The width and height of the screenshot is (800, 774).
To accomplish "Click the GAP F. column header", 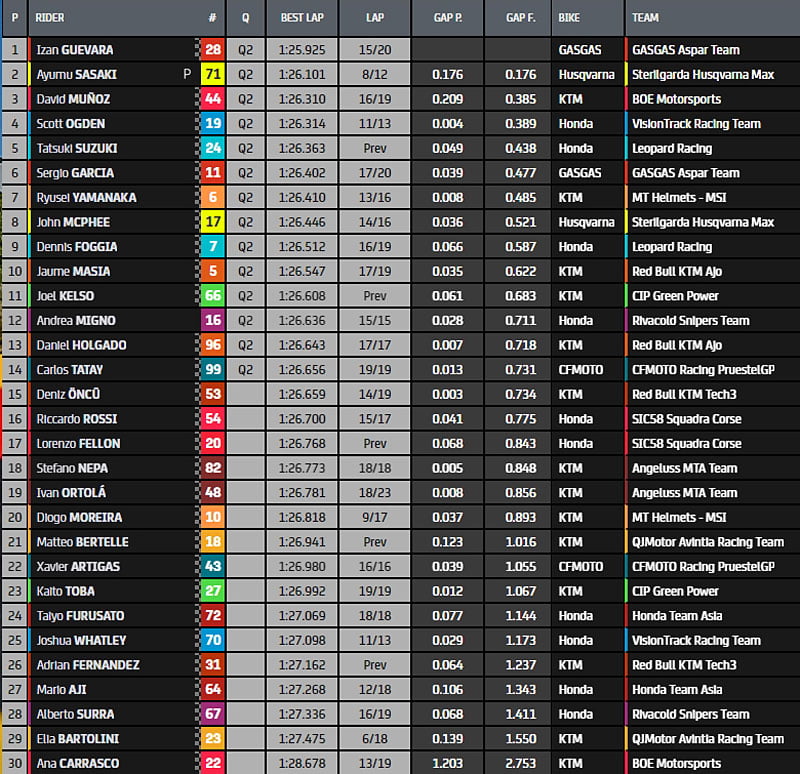I will [x=517, y=18].
